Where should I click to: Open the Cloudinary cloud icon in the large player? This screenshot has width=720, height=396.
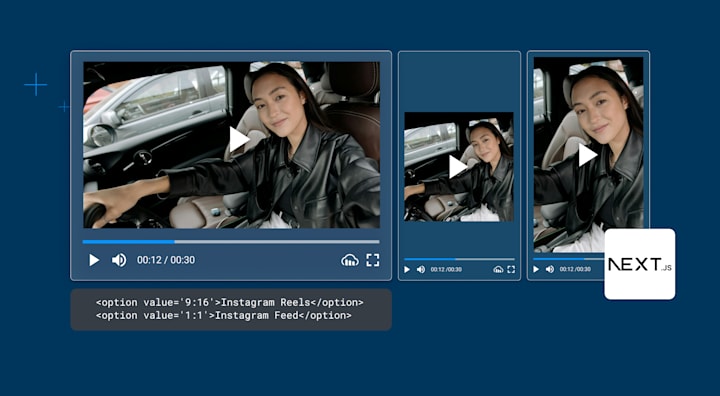click(350, 260)
